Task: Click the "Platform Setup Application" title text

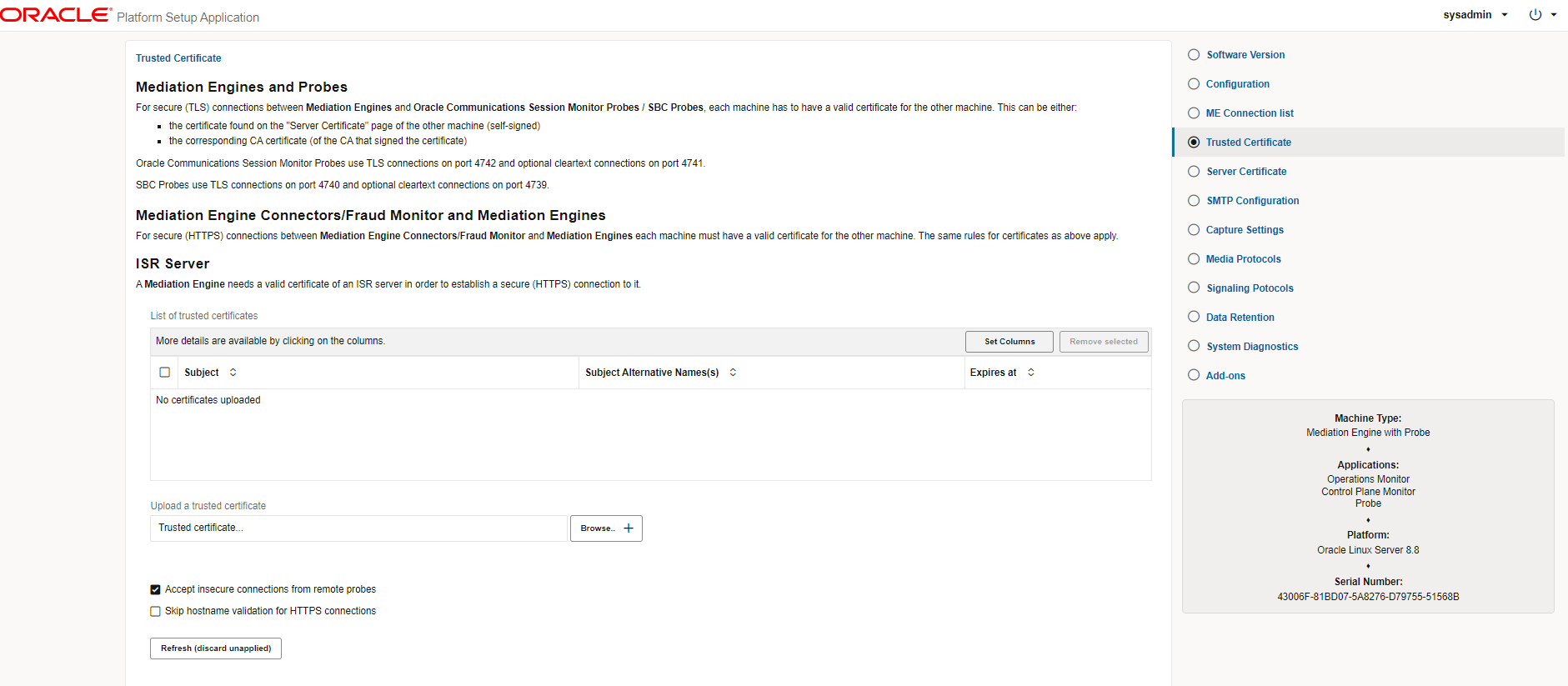Action: pyautogui.click(x=188, y=18)
